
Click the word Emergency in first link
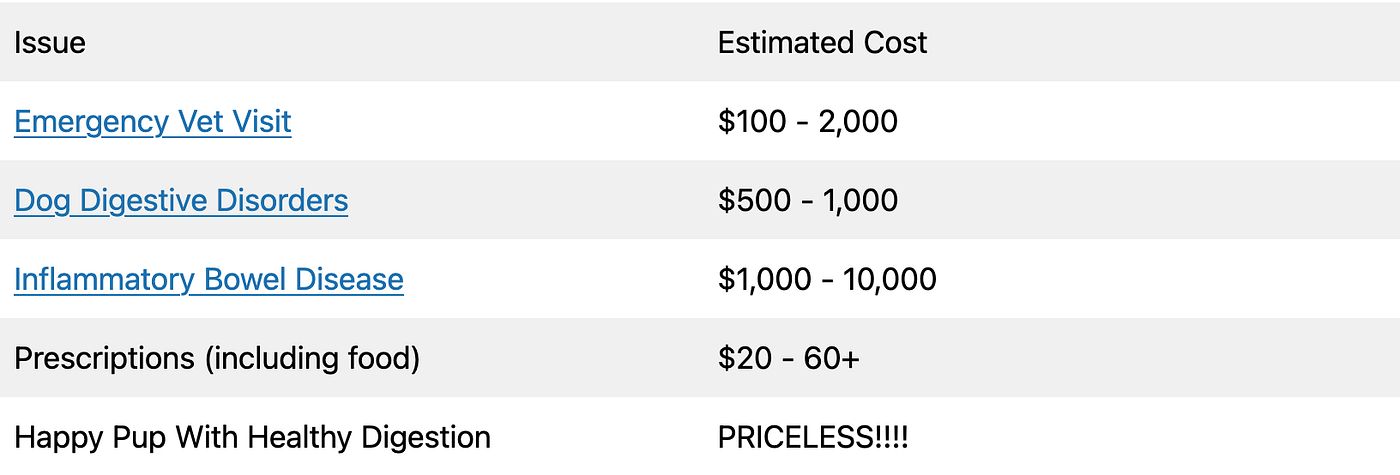(91, 122)
